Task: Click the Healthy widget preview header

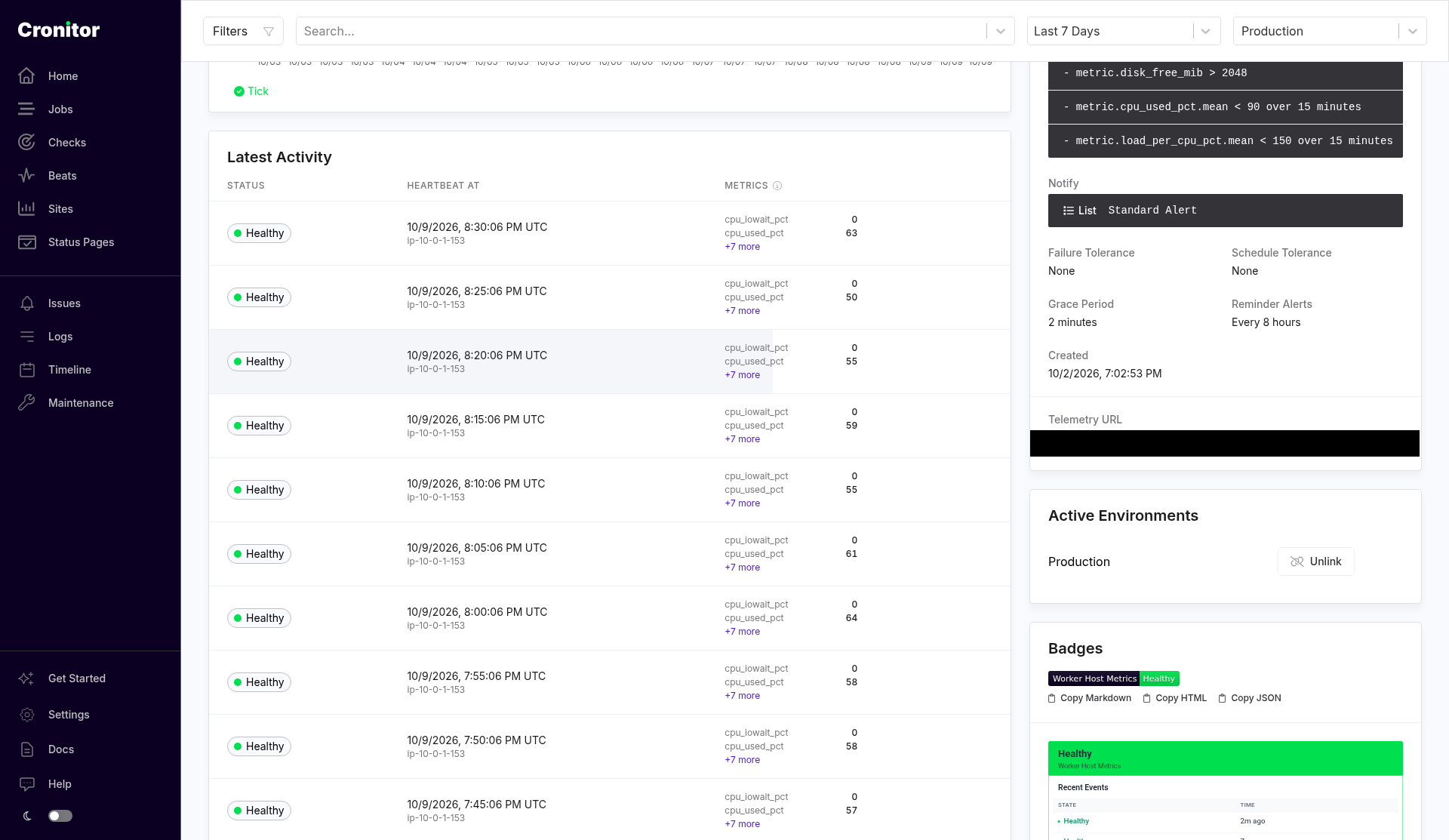Action: pos(1225,758)
